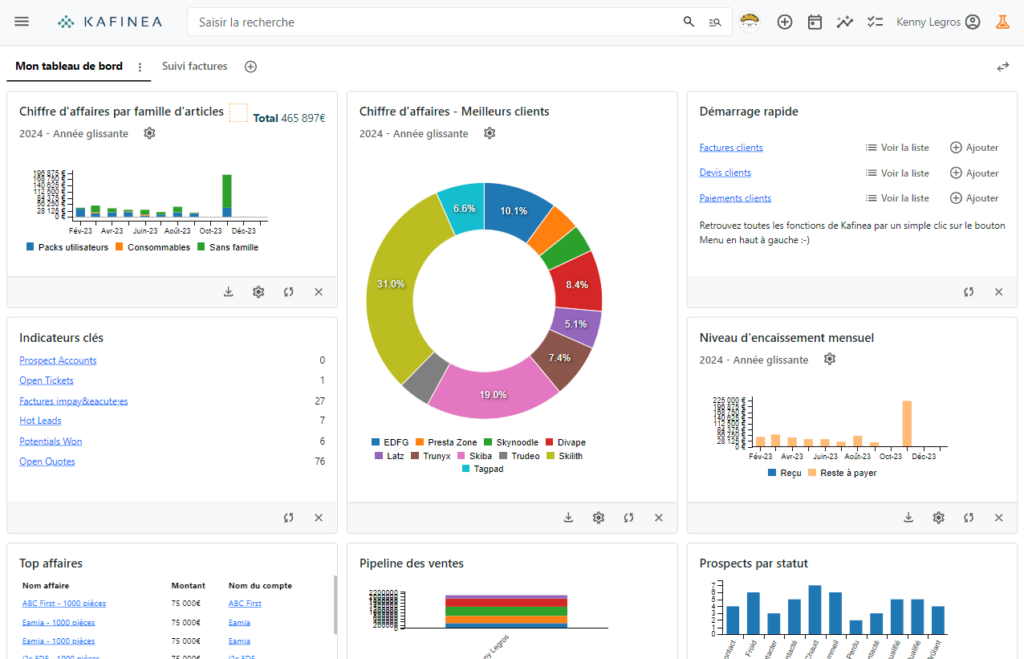The height and width of the screenshot is (659, 1024).
Task: Click the orange lab flask icon
Action: [1002, 22]
